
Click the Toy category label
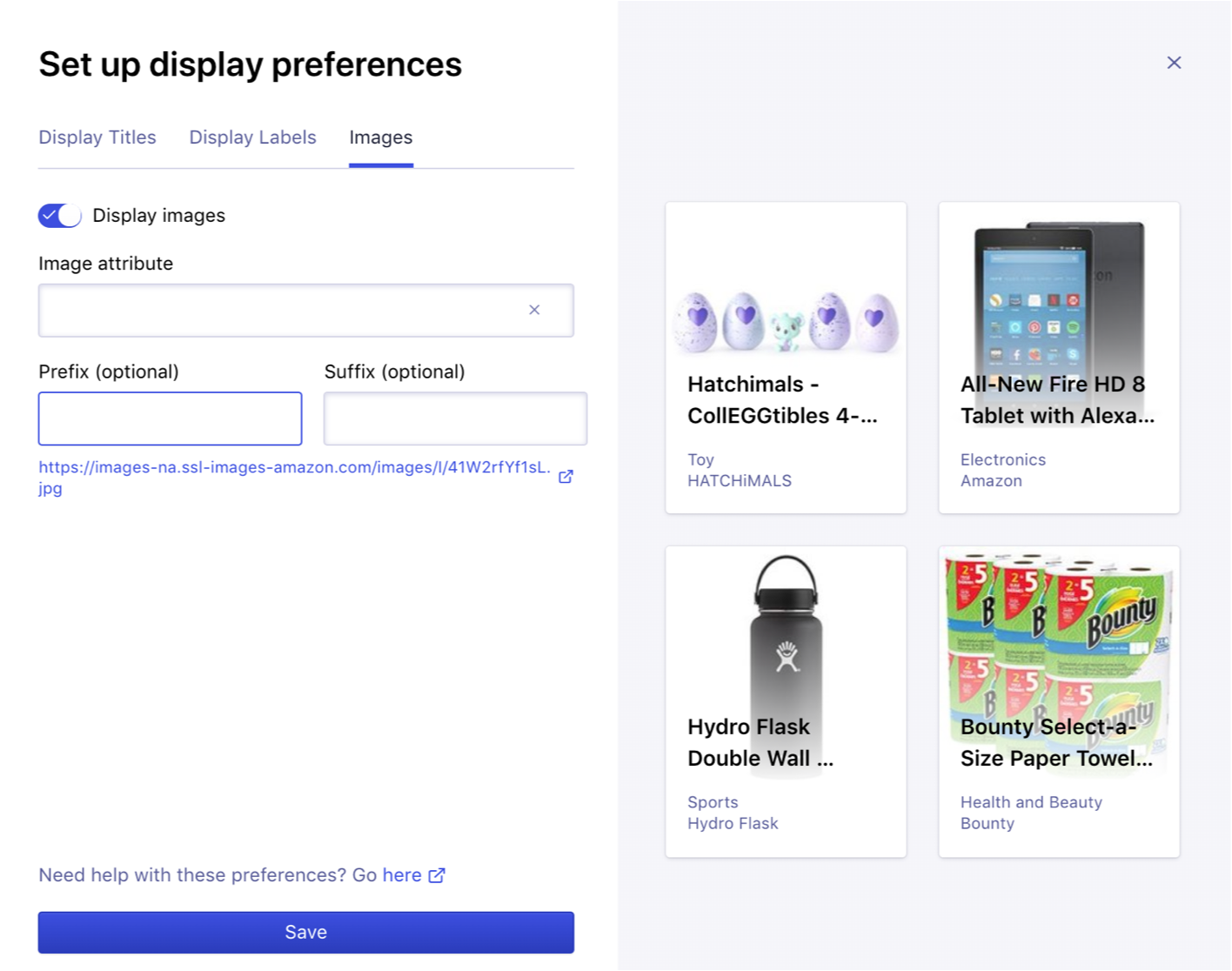point(700,459)
